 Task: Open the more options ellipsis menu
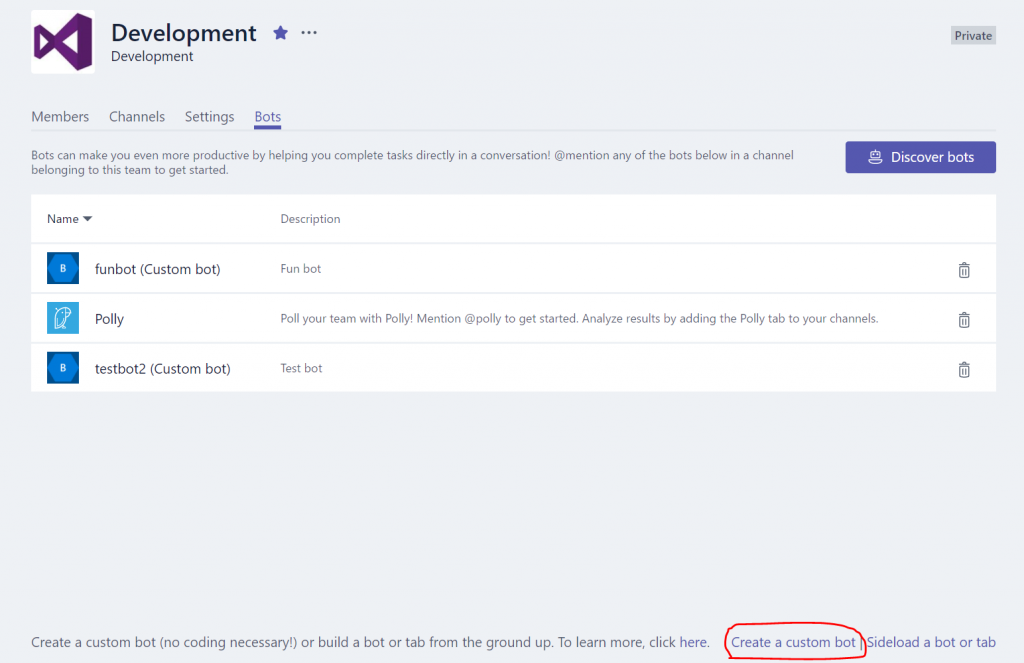tap(309, 33)
